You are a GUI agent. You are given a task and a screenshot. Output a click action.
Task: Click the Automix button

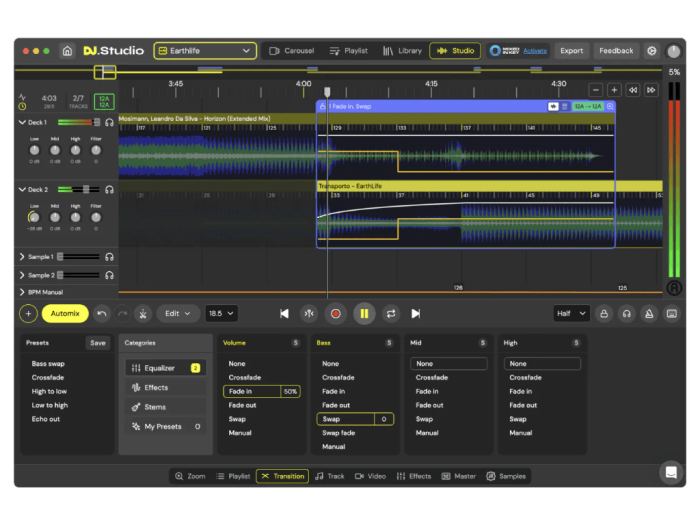(x=65, y=313)
